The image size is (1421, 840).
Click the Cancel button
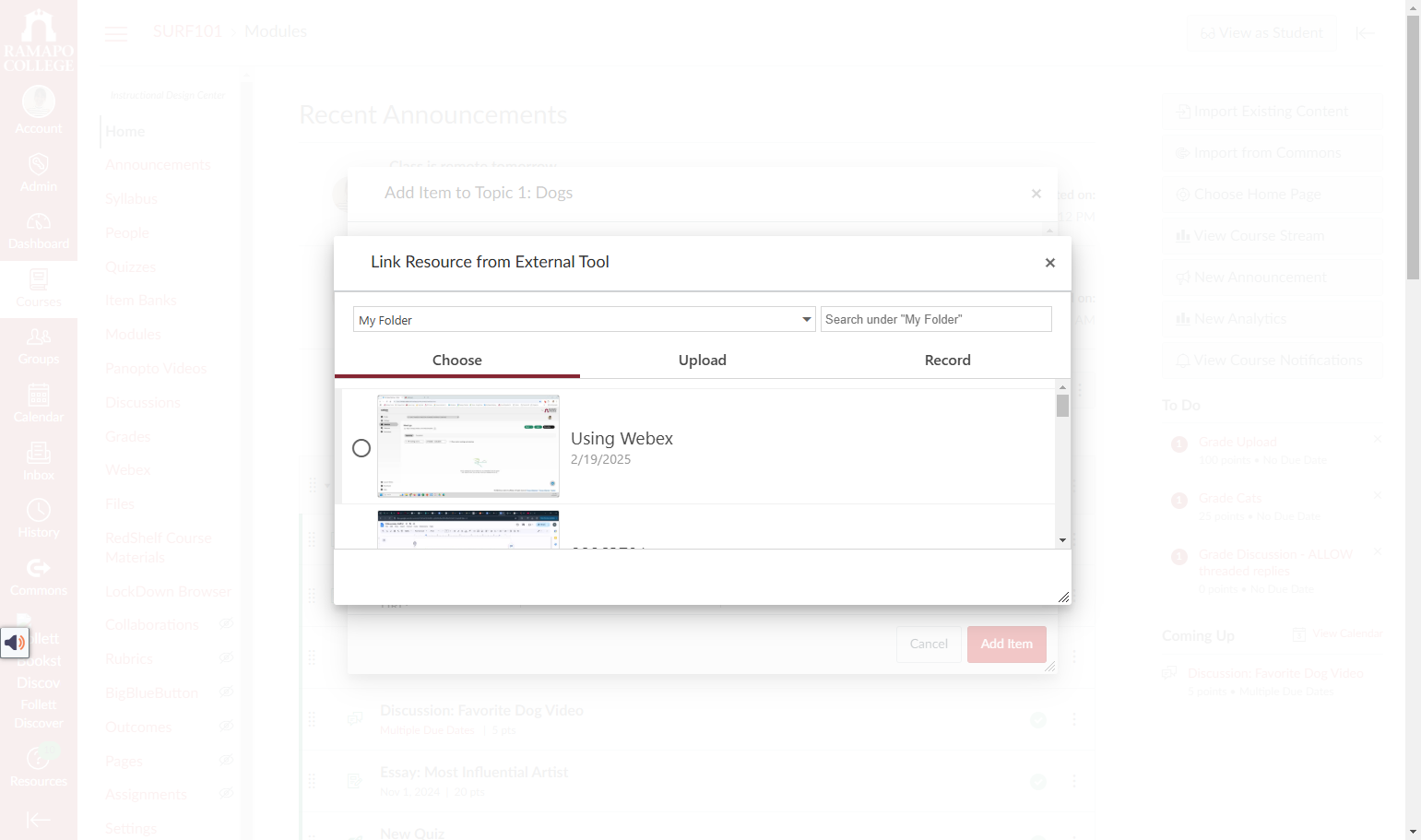[x=929, y=645]
